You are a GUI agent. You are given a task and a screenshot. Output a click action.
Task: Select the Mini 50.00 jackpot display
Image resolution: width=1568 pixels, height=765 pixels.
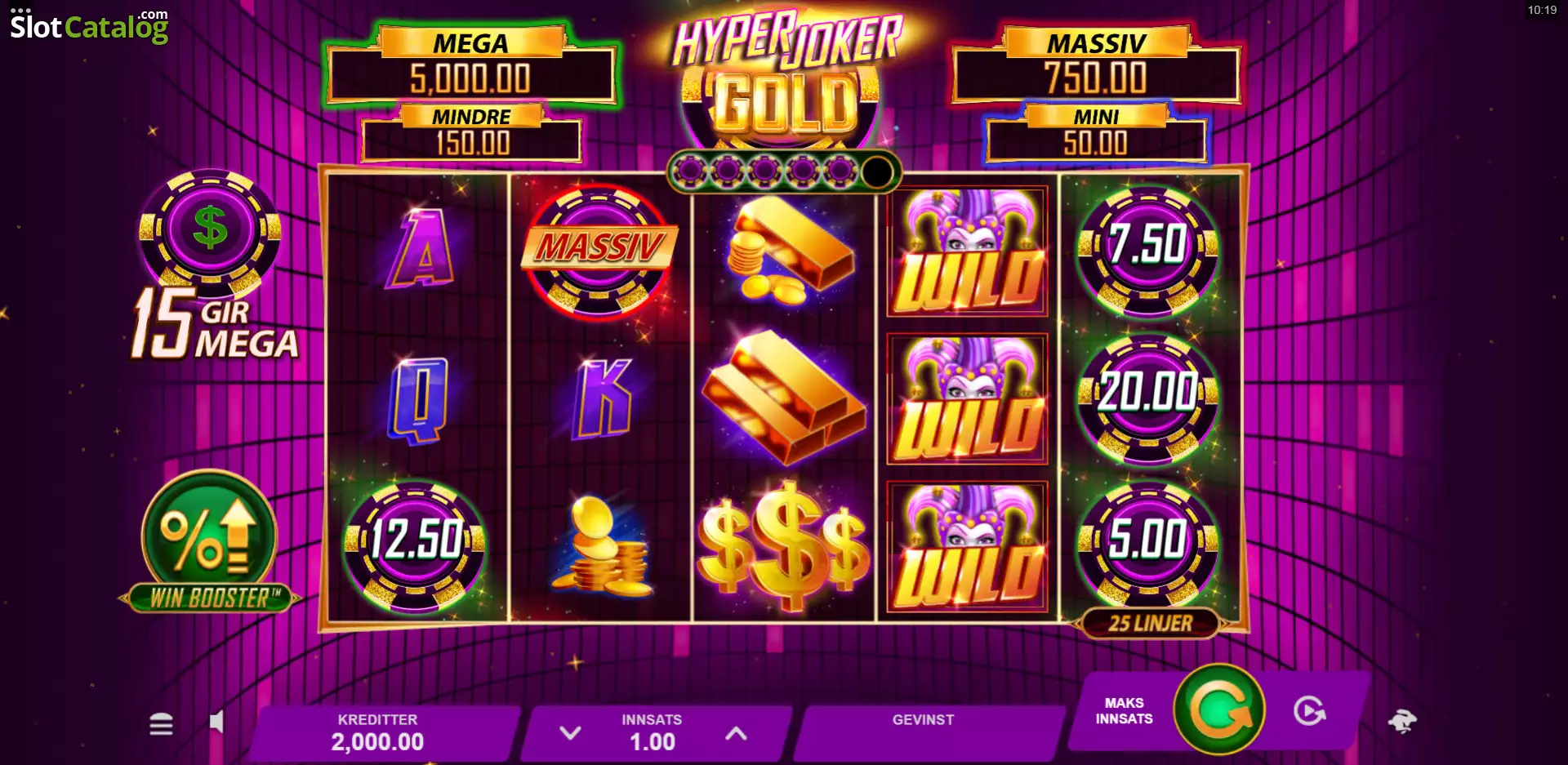tap(1096, 133)
